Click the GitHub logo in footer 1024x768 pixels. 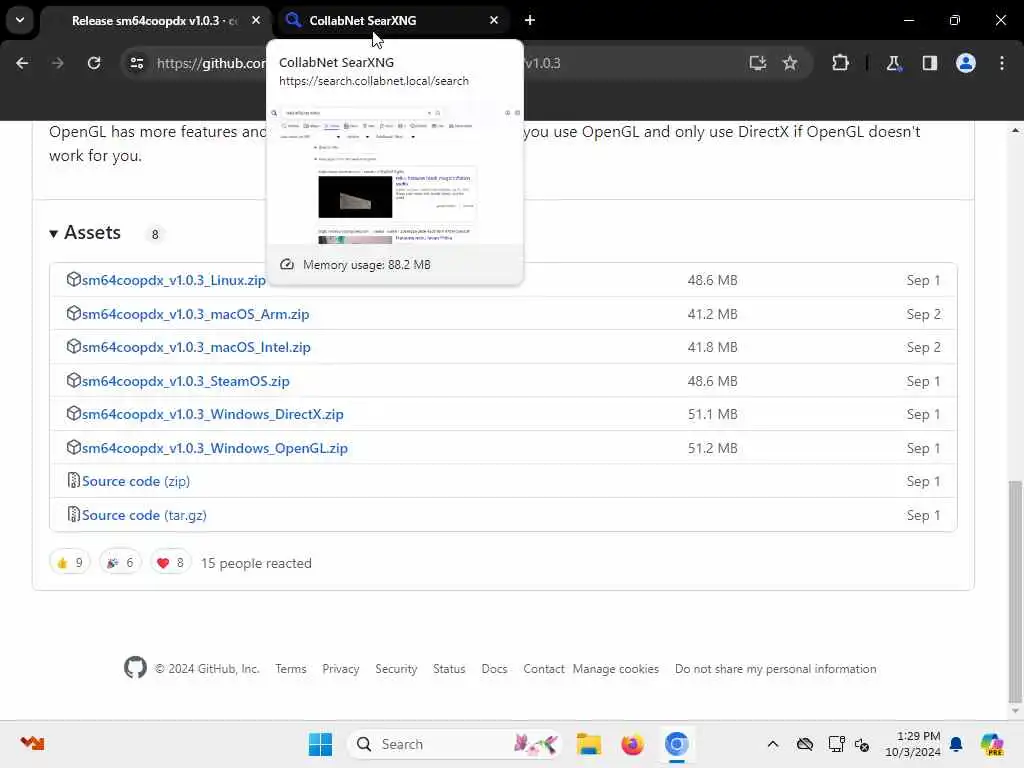135,667
